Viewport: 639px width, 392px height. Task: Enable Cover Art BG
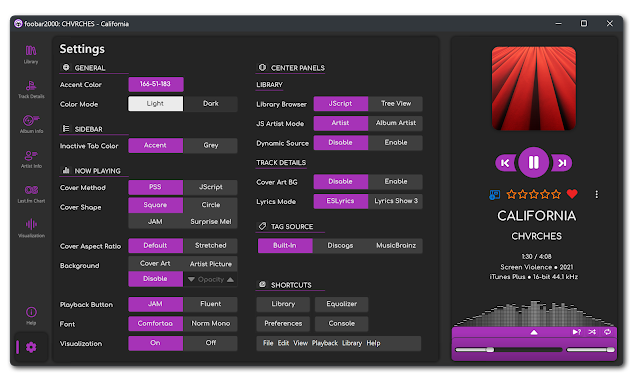(x=396, y=182)
